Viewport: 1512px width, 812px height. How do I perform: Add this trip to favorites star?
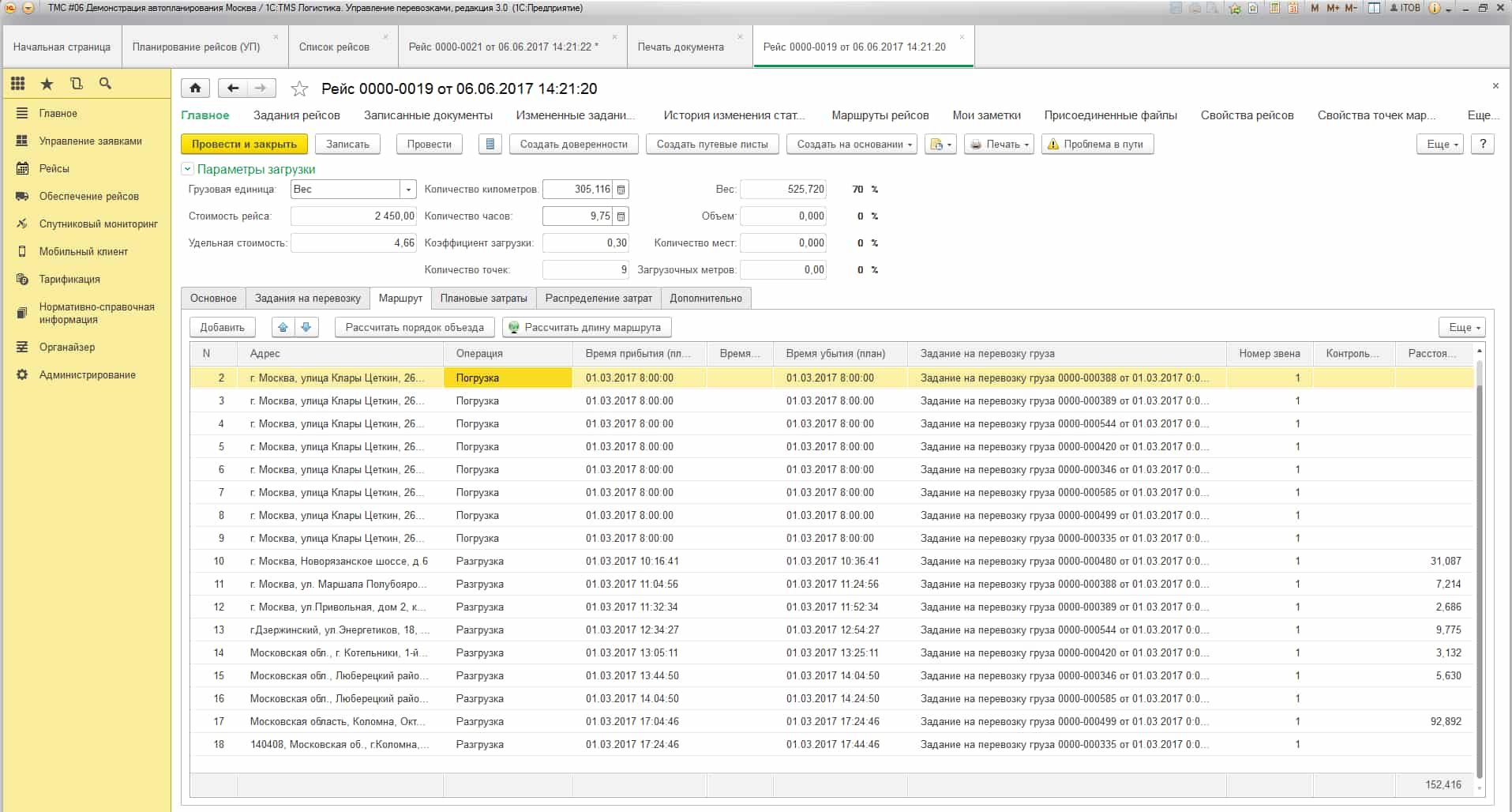click(x=299, y=88)
